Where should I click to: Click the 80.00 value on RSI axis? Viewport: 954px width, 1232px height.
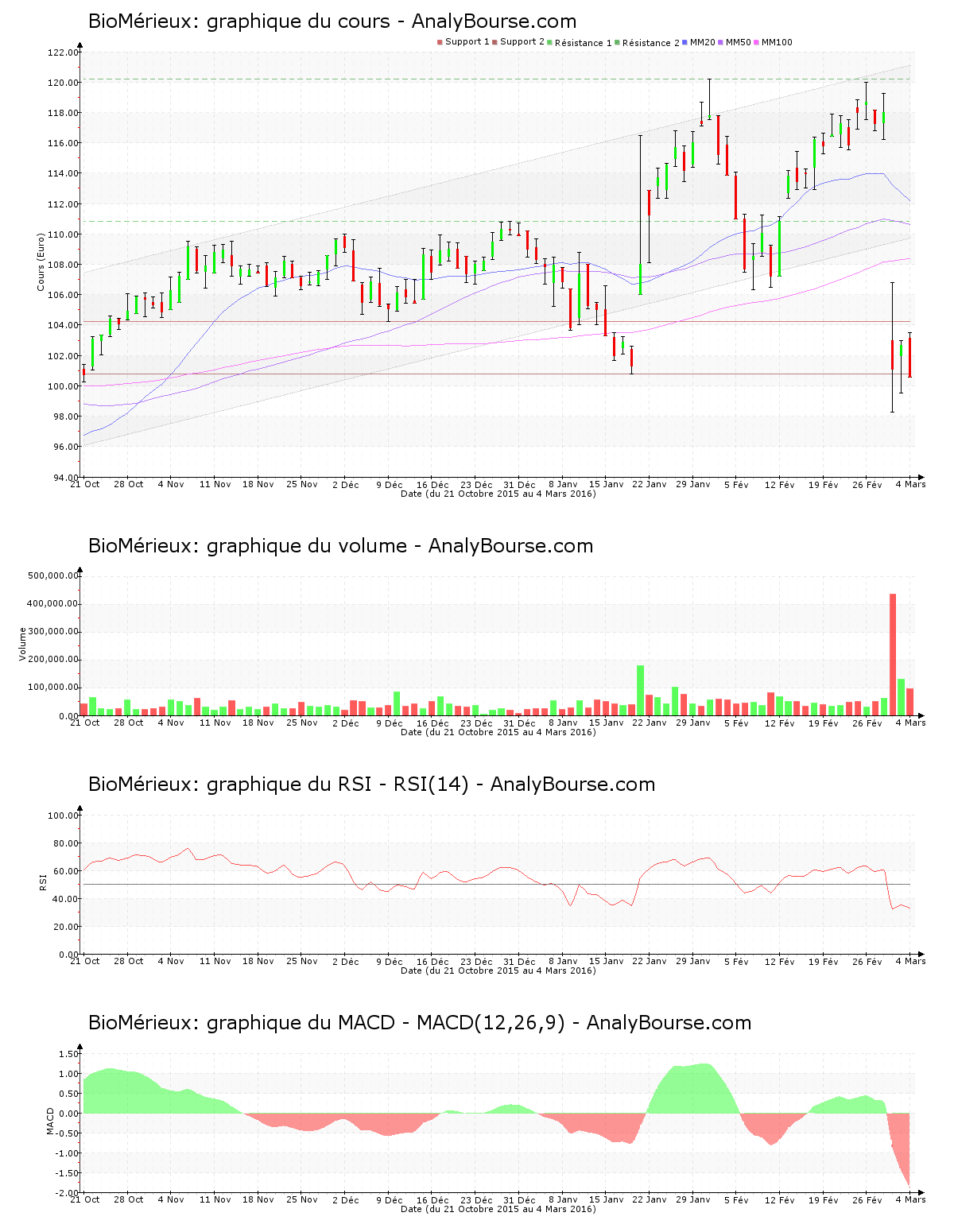click(66, 843)
